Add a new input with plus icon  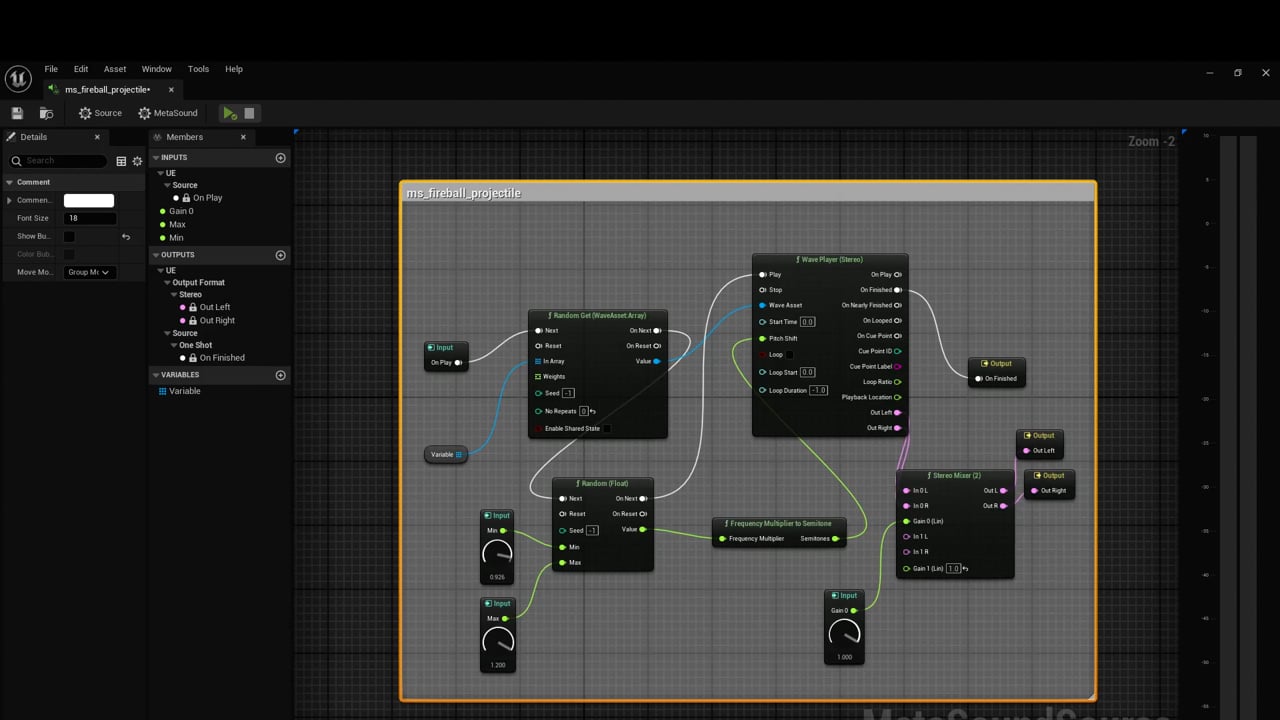click(x=280, y=158)
